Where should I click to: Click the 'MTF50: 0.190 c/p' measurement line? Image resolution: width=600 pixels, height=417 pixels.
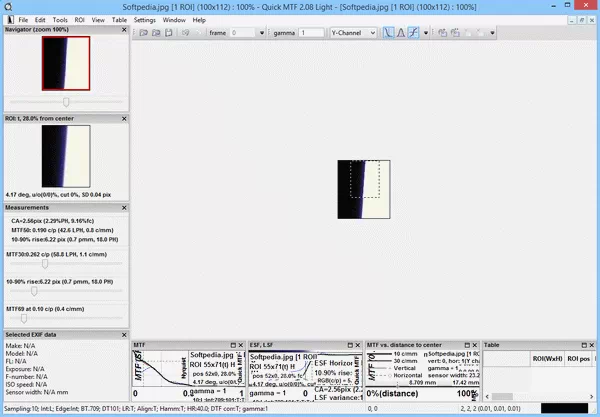(x=62, y=230)
